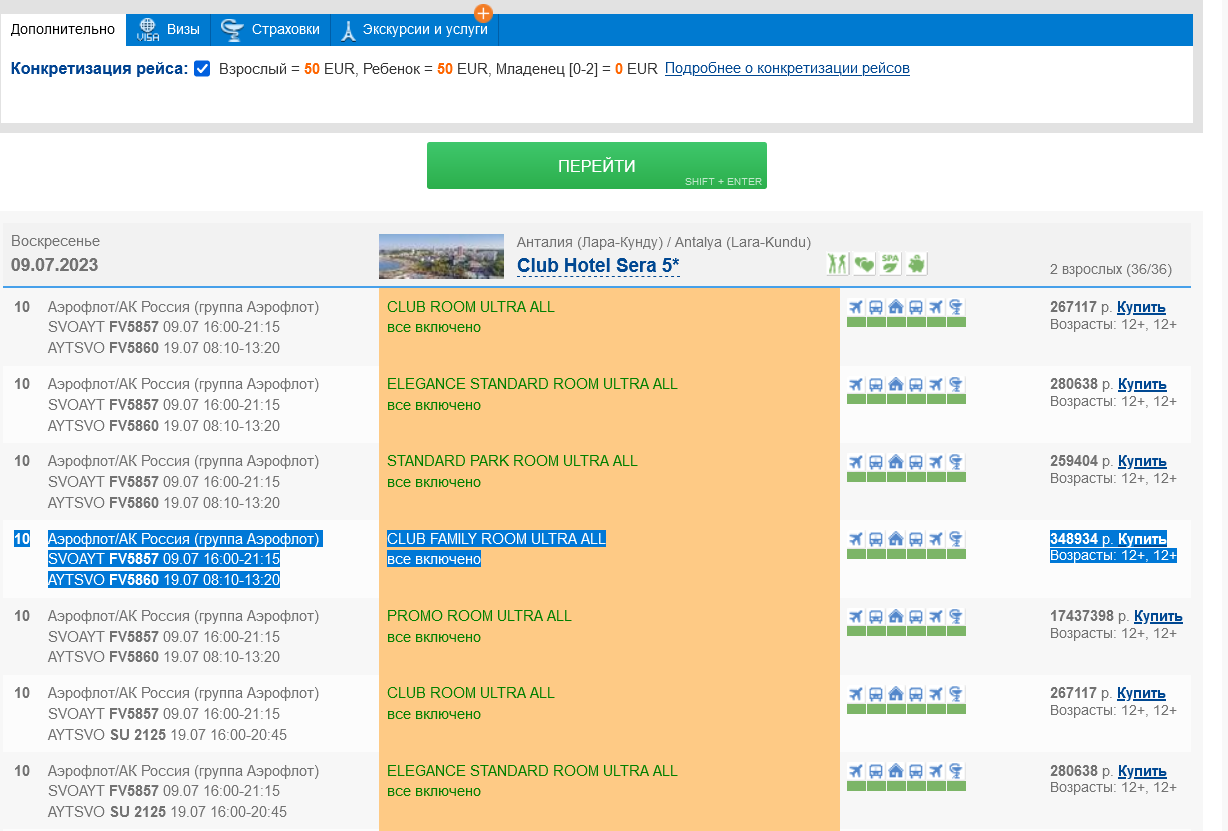This screenshot has height=831, width=1228.
Task: Switch to the Страховки tab
Action: point(271,30)
